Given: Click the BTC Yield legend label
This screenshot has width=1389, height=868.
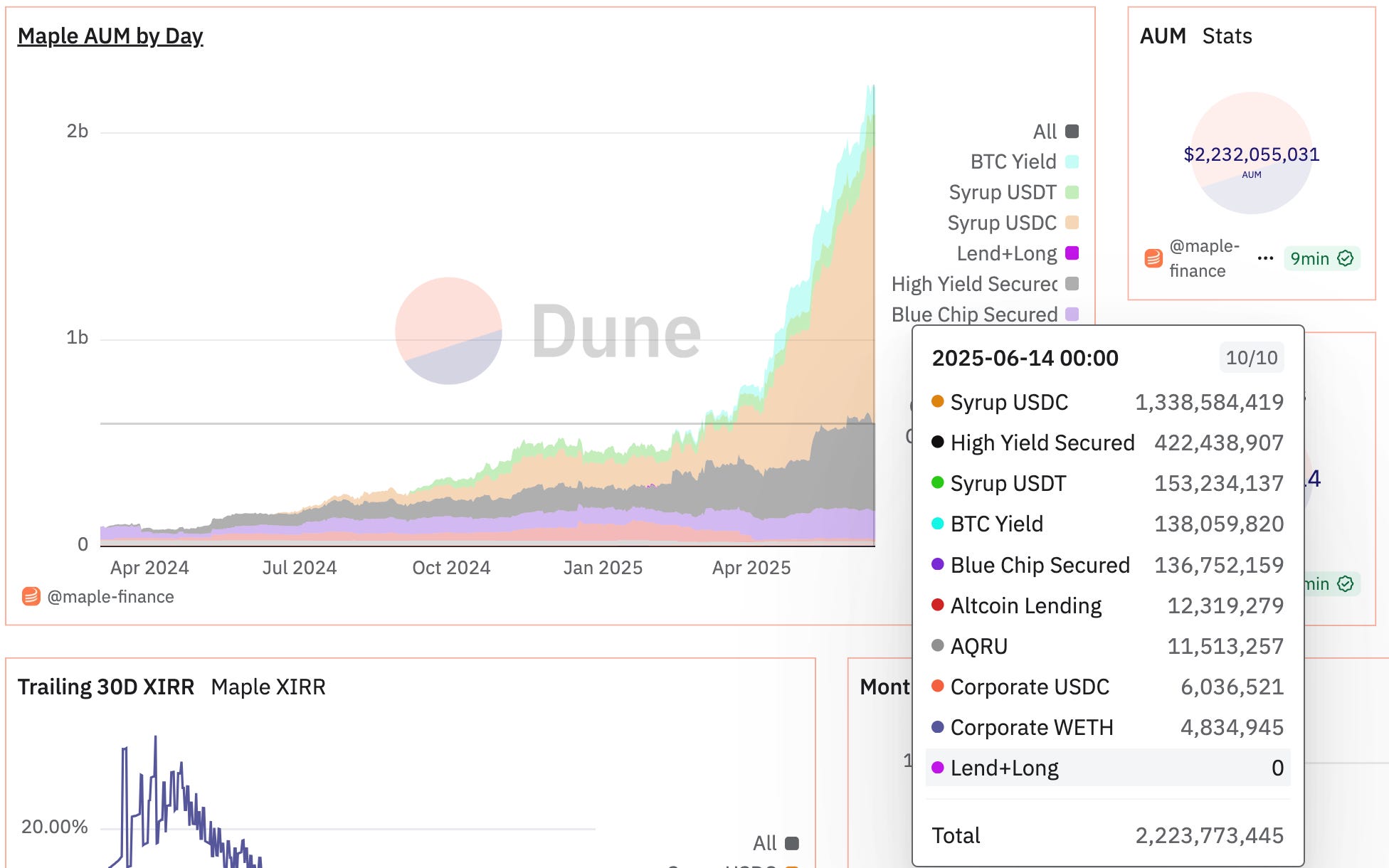Looking at the screenshot, I should 1013,162.
